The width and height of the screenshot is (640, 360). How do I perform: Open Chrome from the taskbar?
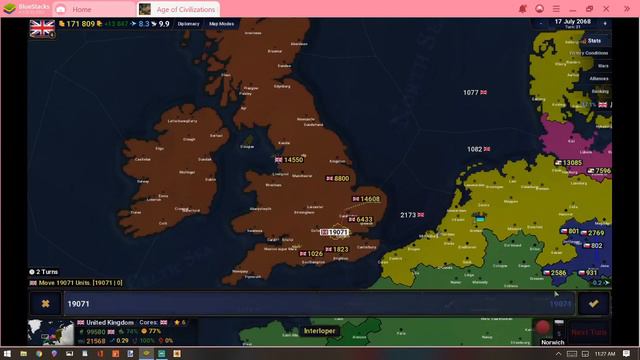39,353
